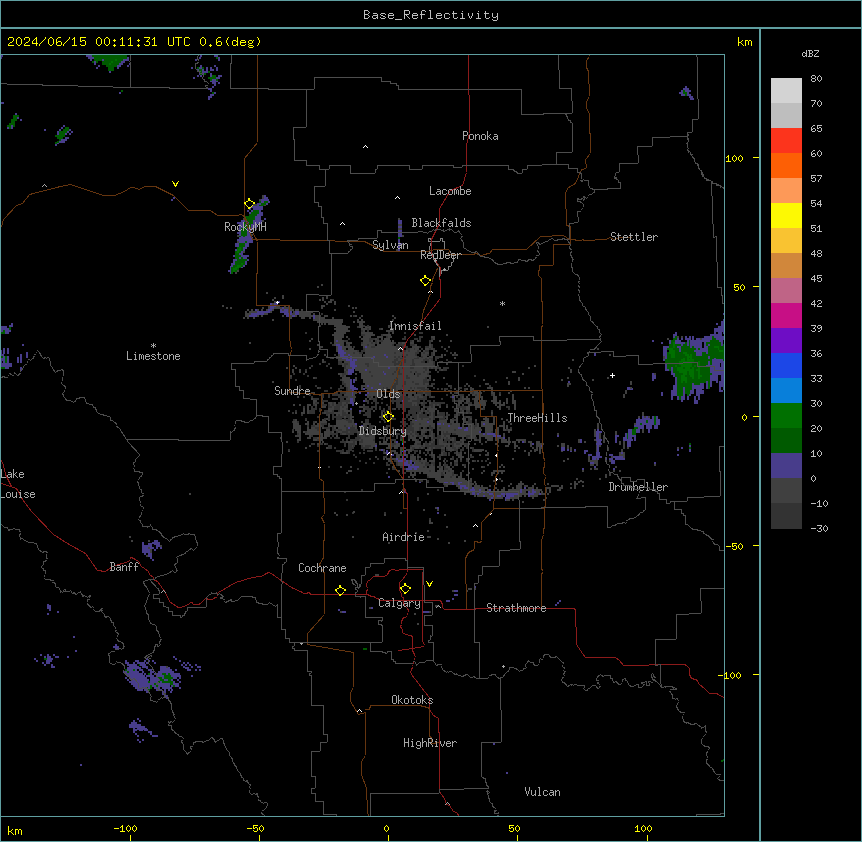Click the Strathmore label
The image size is (862, 842).
[516, 608]
